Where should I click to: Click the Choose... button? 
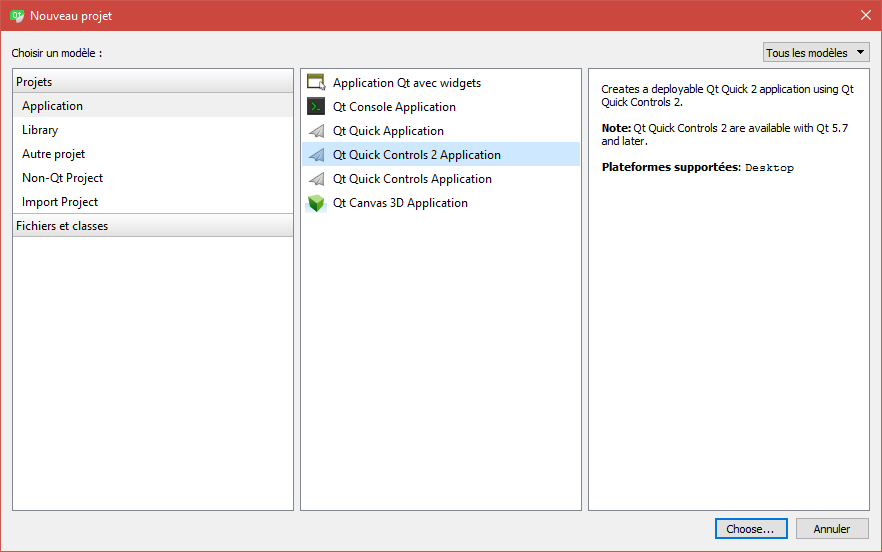coord(751,529)
